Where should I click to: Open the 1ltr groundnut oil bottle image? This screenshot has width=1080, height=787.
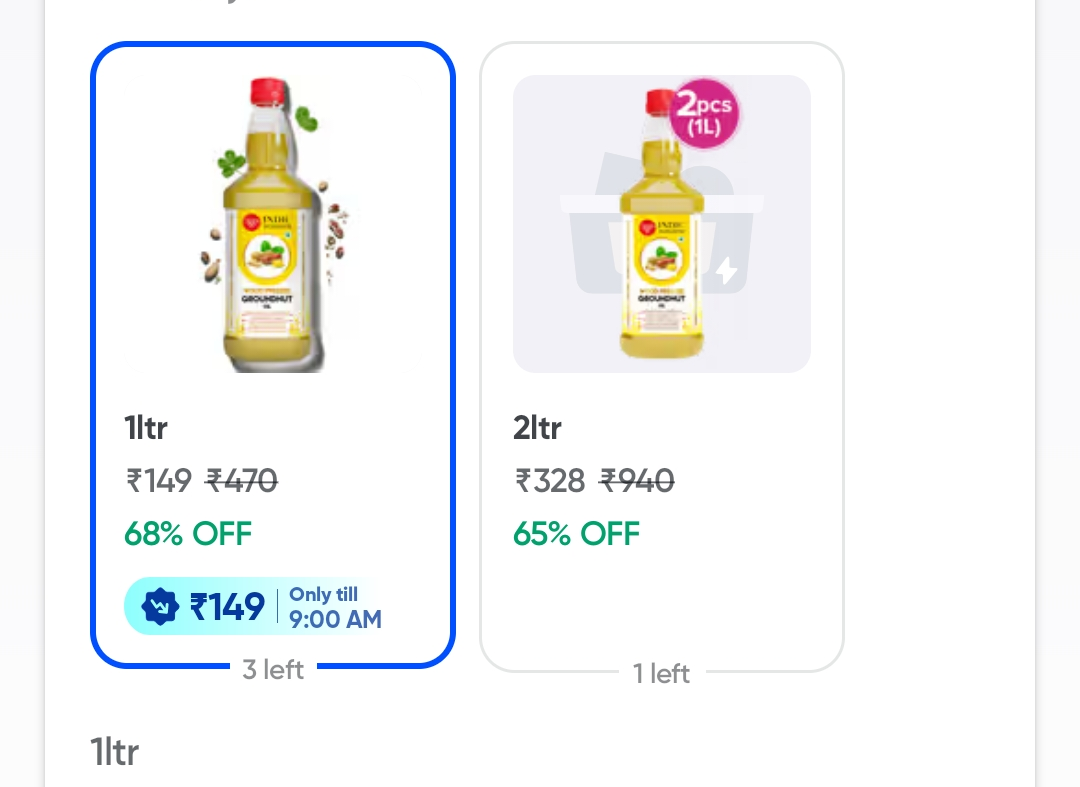(x=273, y=224)
